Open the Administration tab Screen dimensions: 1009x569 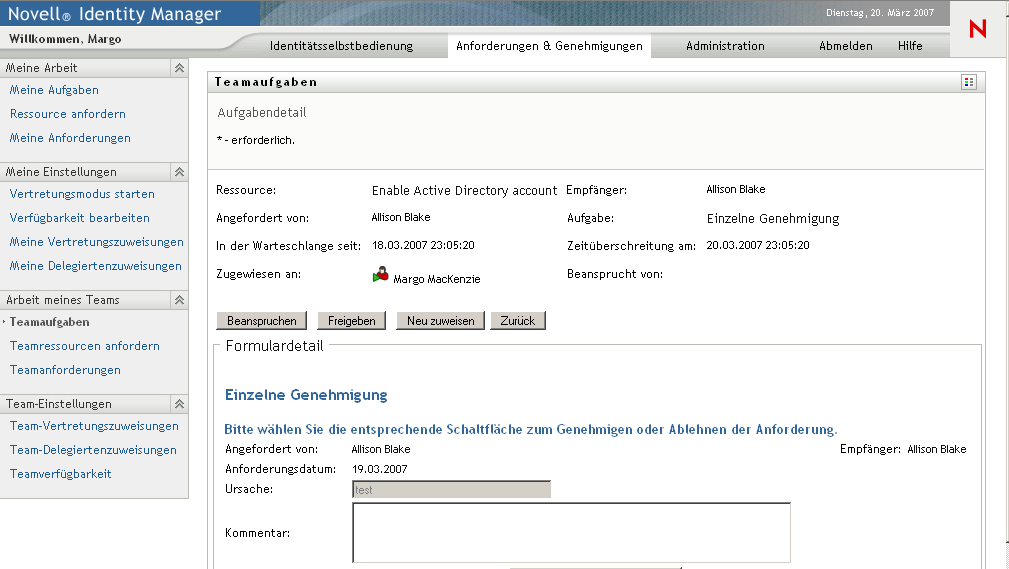click(x=725, y=46)
